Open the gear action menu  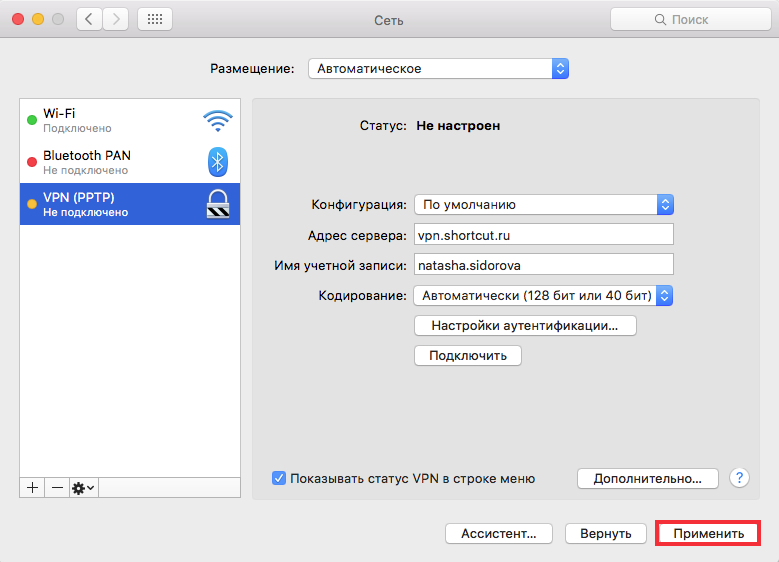pos(83,488)
